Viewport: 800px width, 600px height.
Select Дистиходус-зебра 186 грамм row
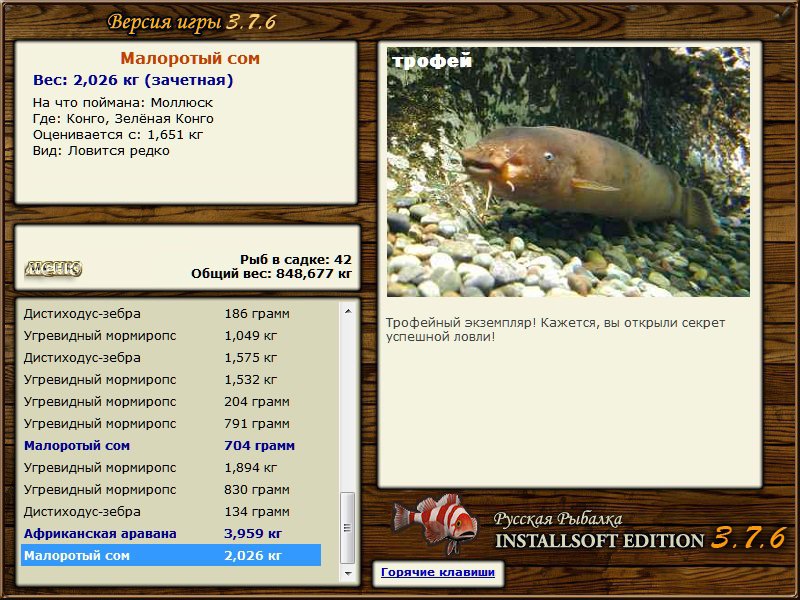click(x=171, y=313)
